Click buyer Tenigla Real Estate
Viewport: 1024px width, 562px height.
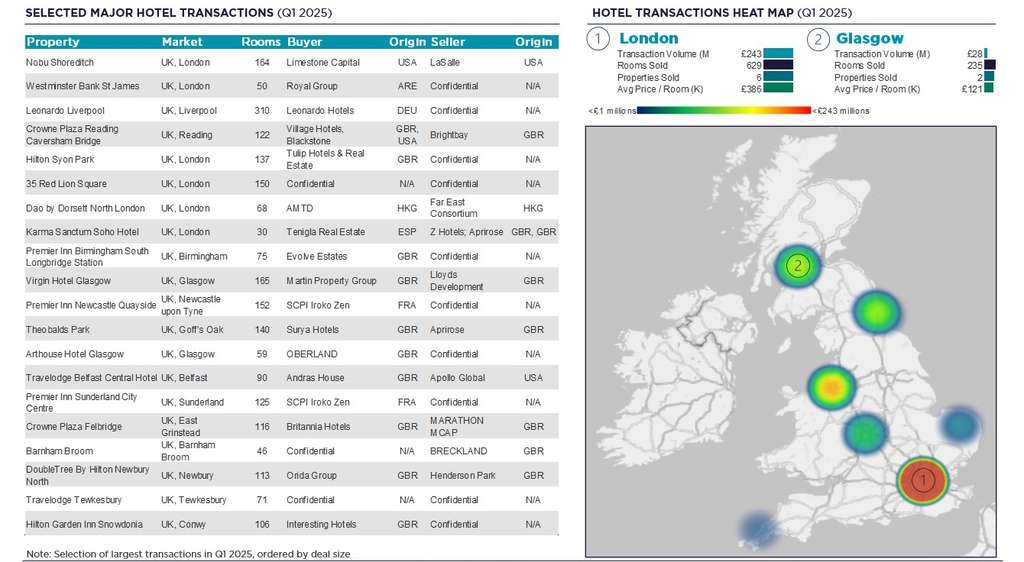point(326,232)
